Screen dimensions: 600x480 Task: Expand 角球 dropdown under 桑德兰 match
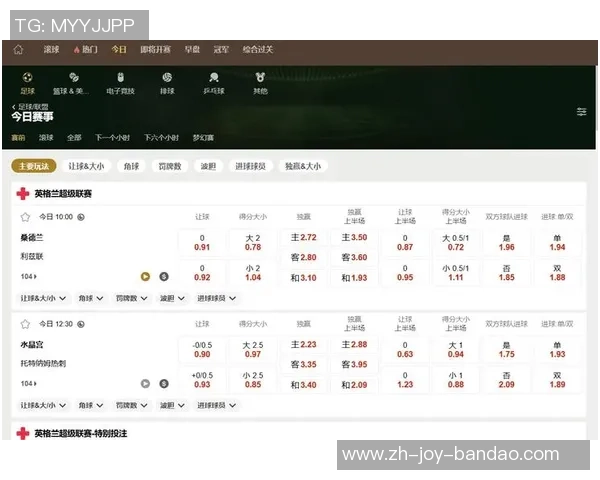pyautogui.click(x=91, y=298)
